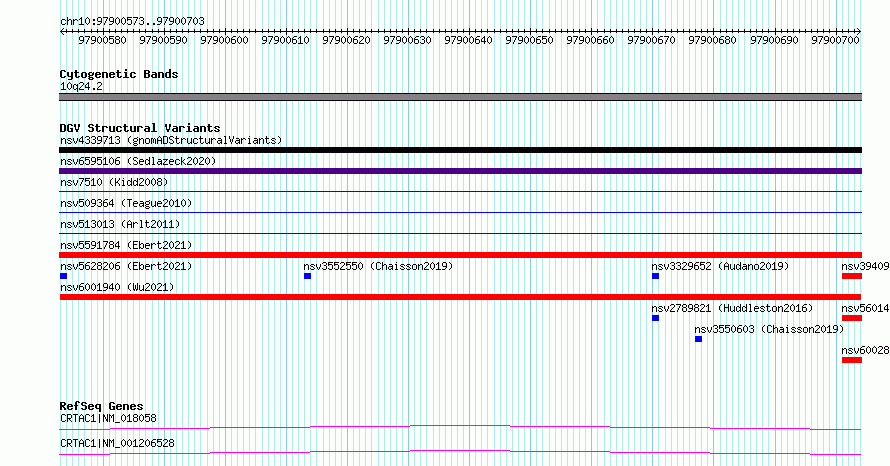
Task: Open the nsv3550603 Chaisson2019 label
Action: coord(769,329)
